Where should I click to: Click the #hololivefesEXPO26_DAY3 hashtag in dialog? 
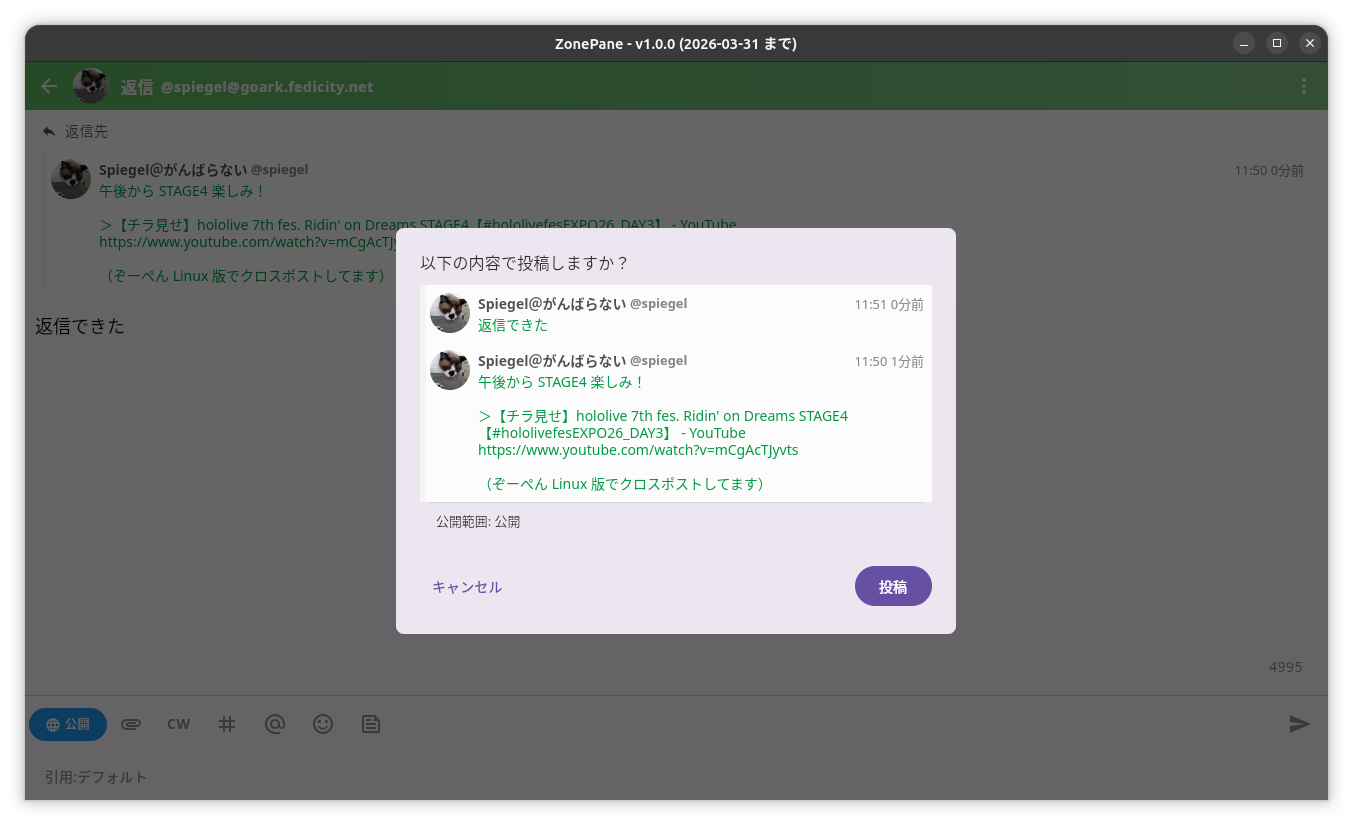579,433
